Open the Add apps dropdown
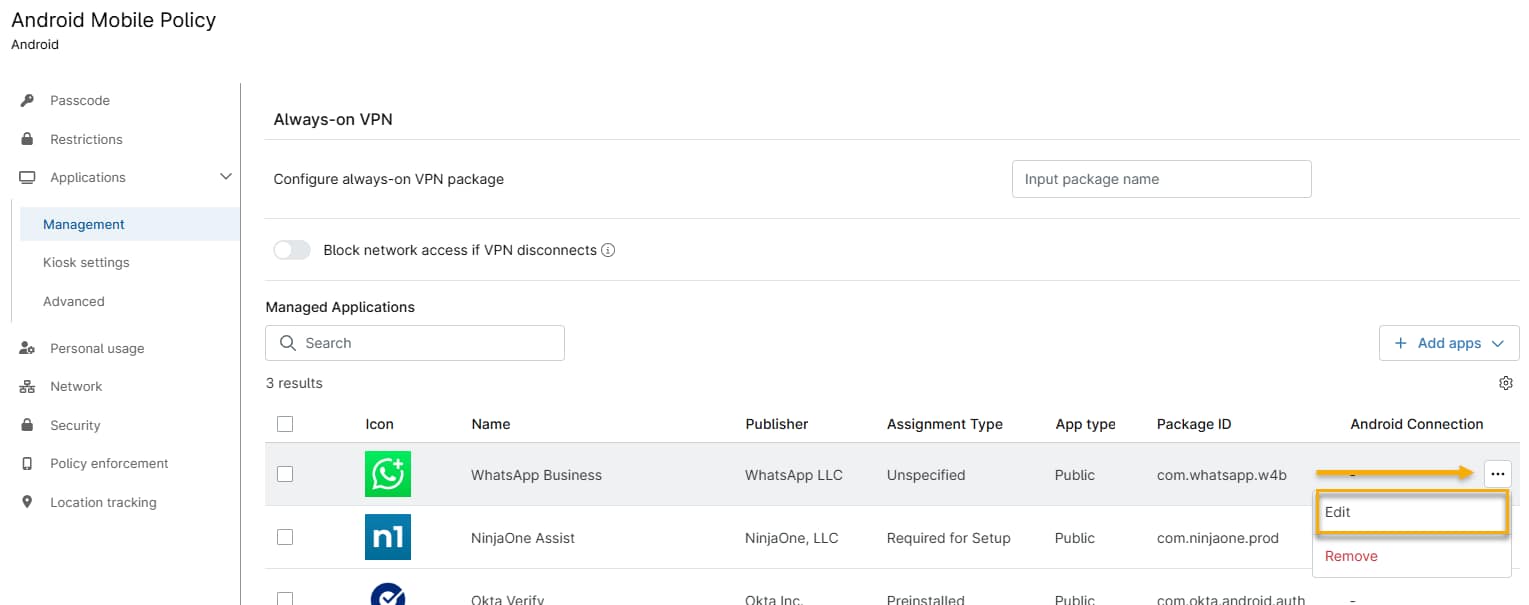 (1449, 343)
